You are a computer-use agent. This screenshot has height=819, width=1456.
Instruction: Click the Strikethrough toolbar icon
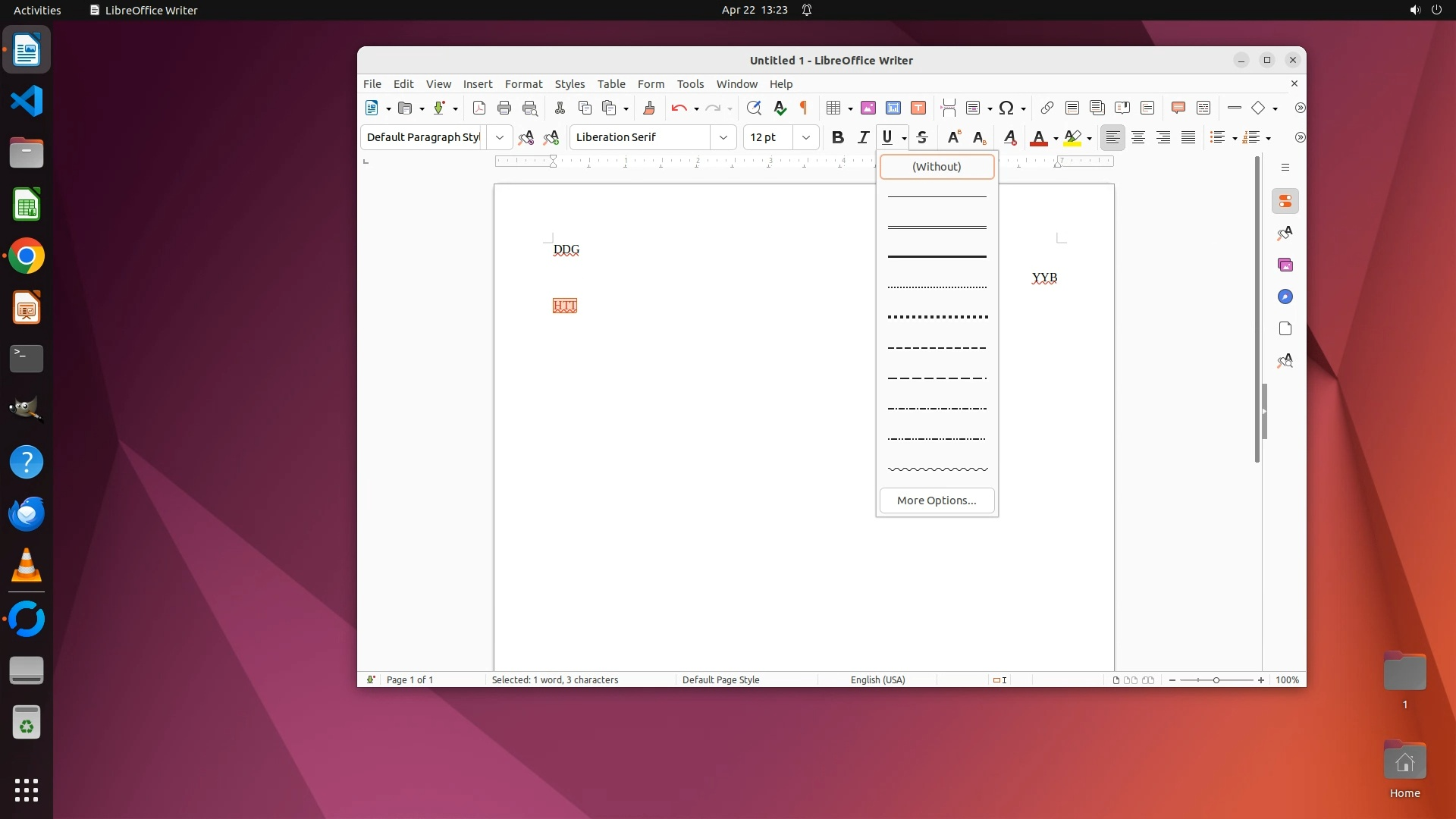pyautogui.click(x=922, y=137)
